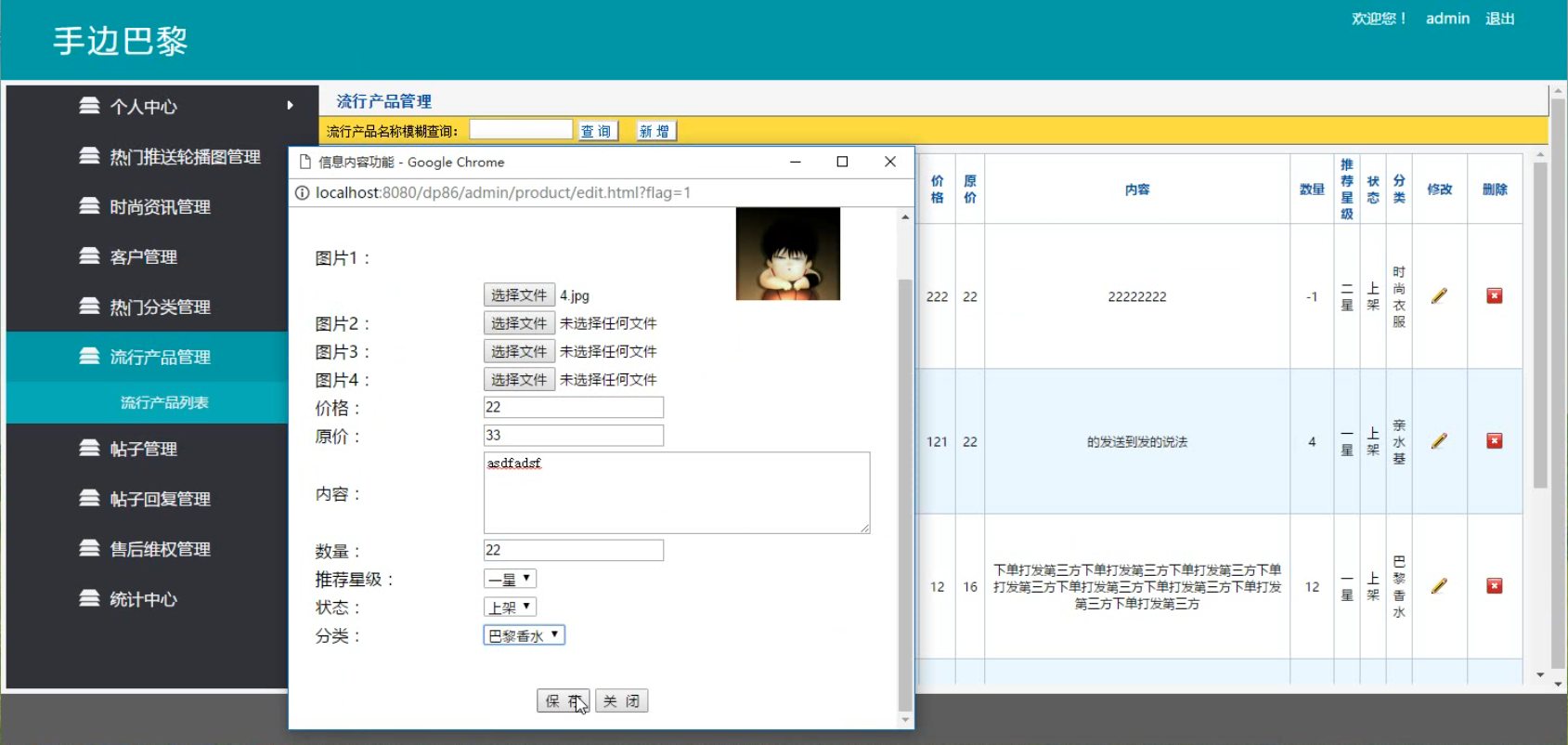Click the site info icon in address bar
The width and height of the screenshot is (1568, 745).
302,193
